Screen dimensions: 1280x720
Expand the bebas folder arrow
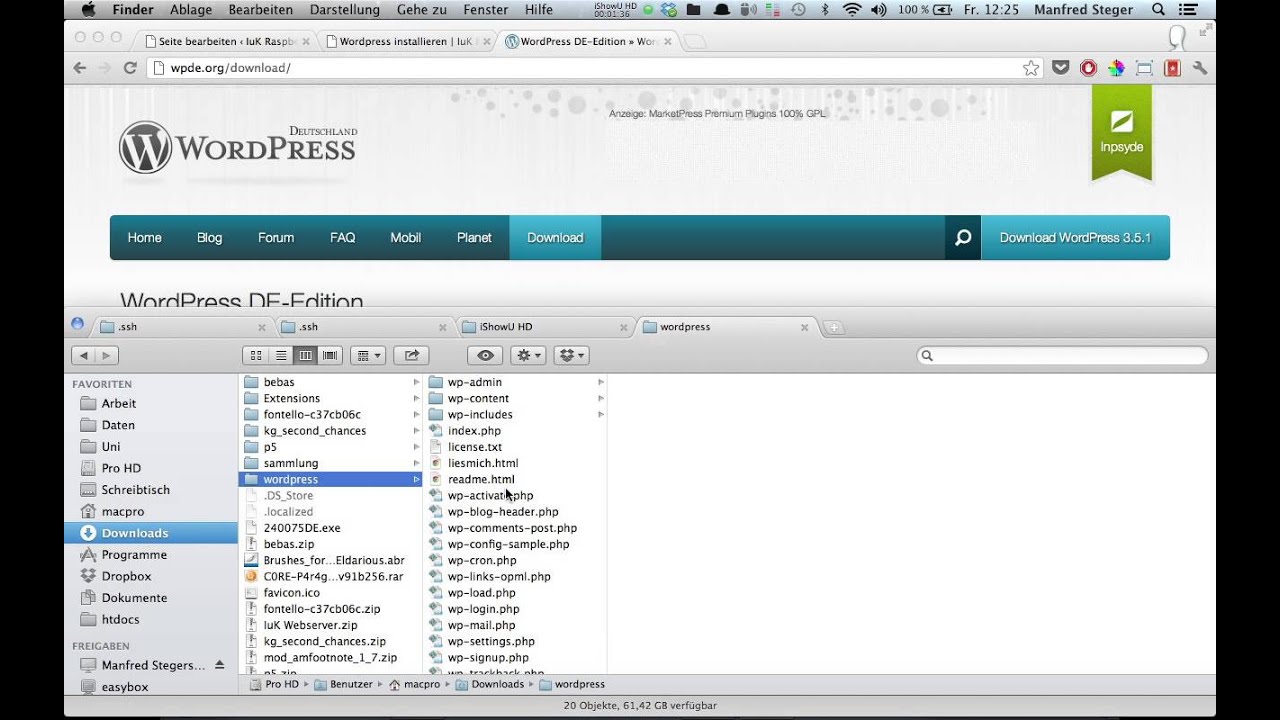(x=416, y=382)
